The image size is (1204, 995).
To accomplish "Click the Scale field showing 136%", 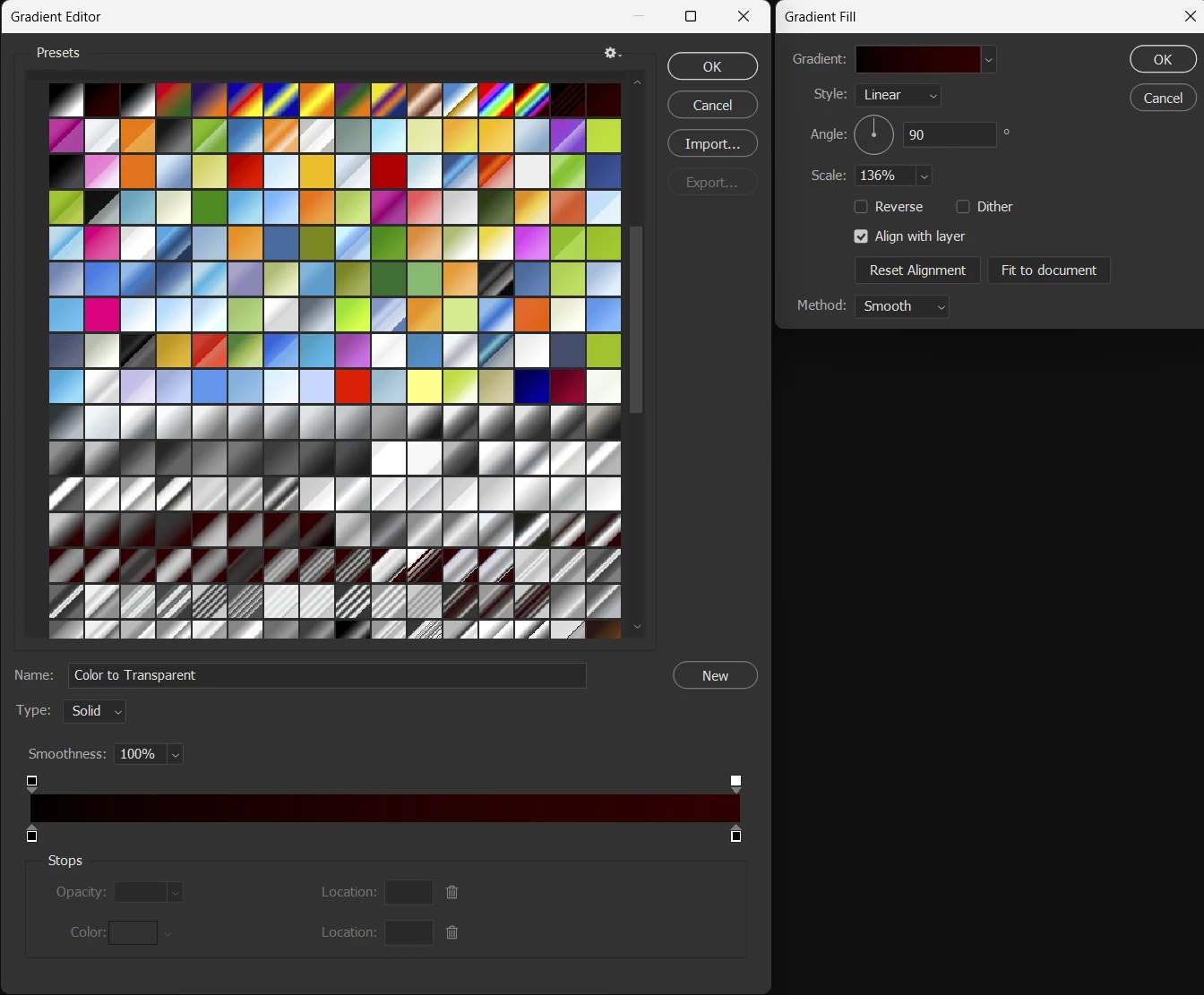I will (885, 176).
